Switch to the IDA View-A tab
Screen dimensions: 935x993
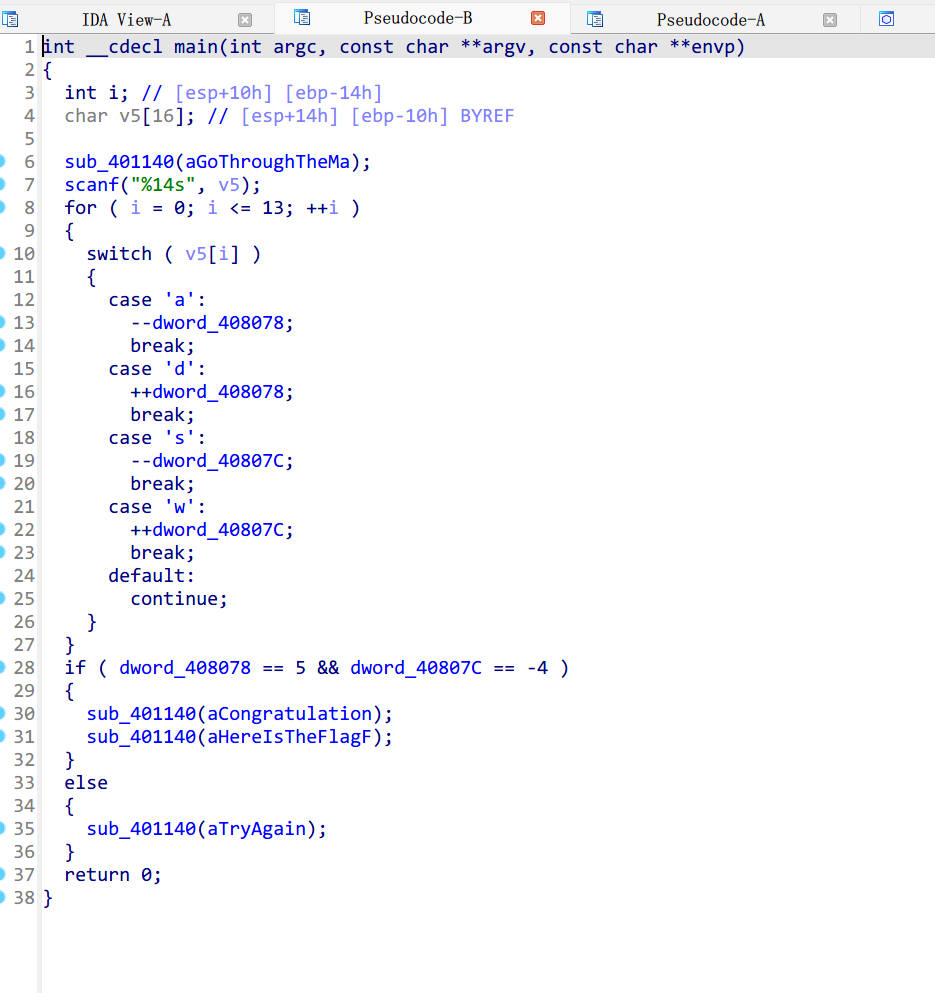point(126,20)
